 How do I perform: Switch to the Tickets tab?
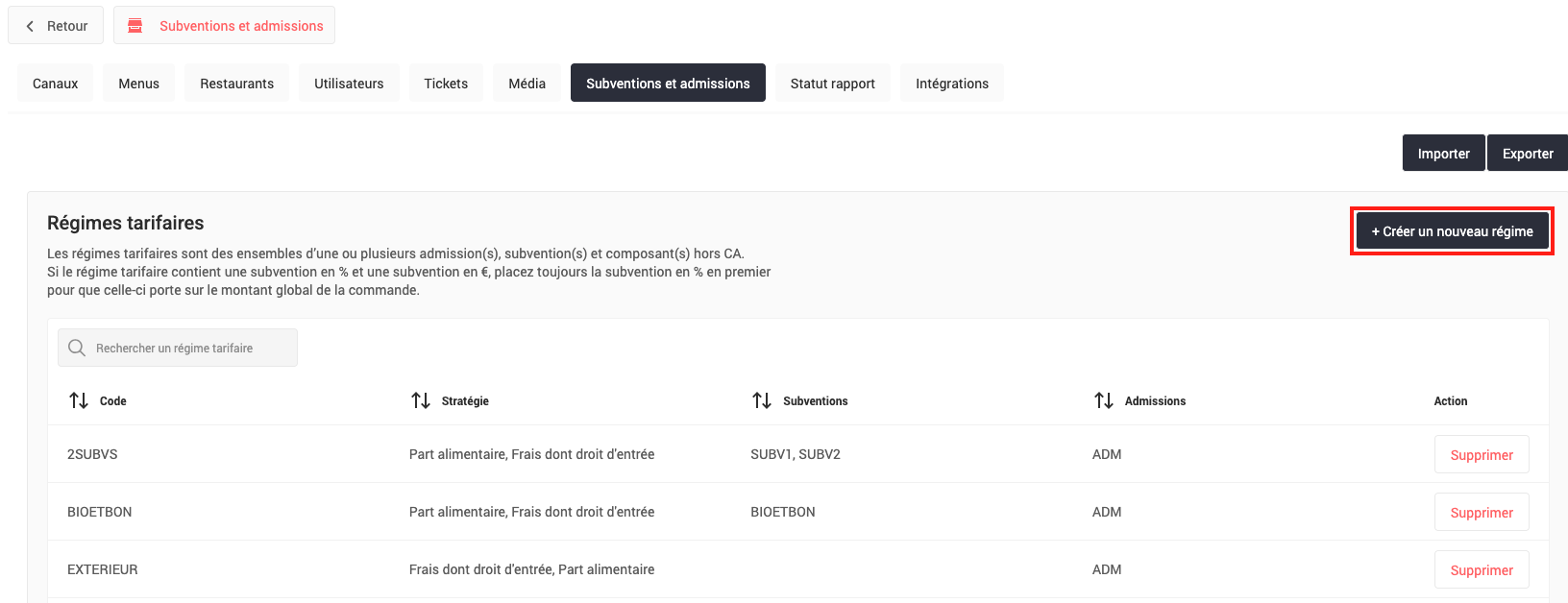(446, 84)
